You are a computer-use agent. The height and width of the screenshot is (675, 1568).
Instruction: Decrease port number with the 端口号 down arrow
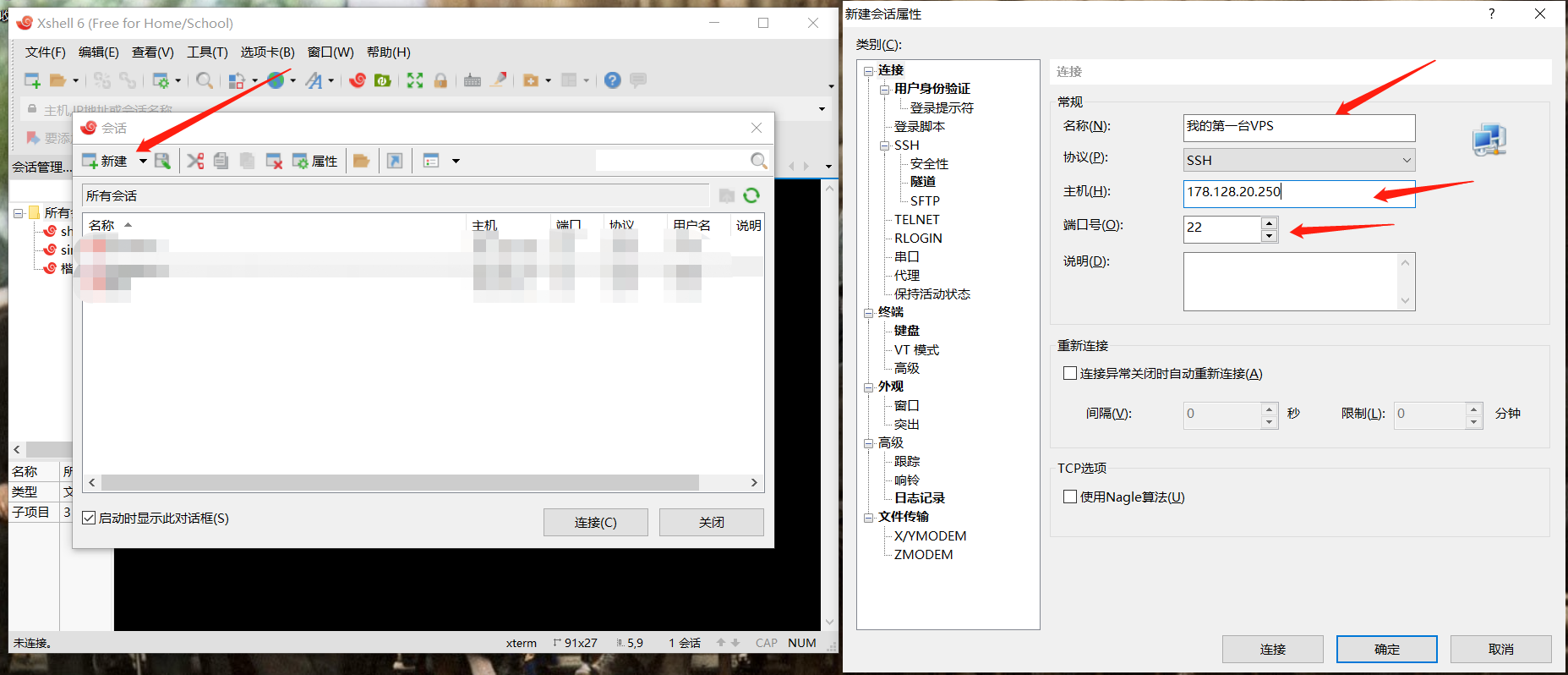click(1269, 236)
